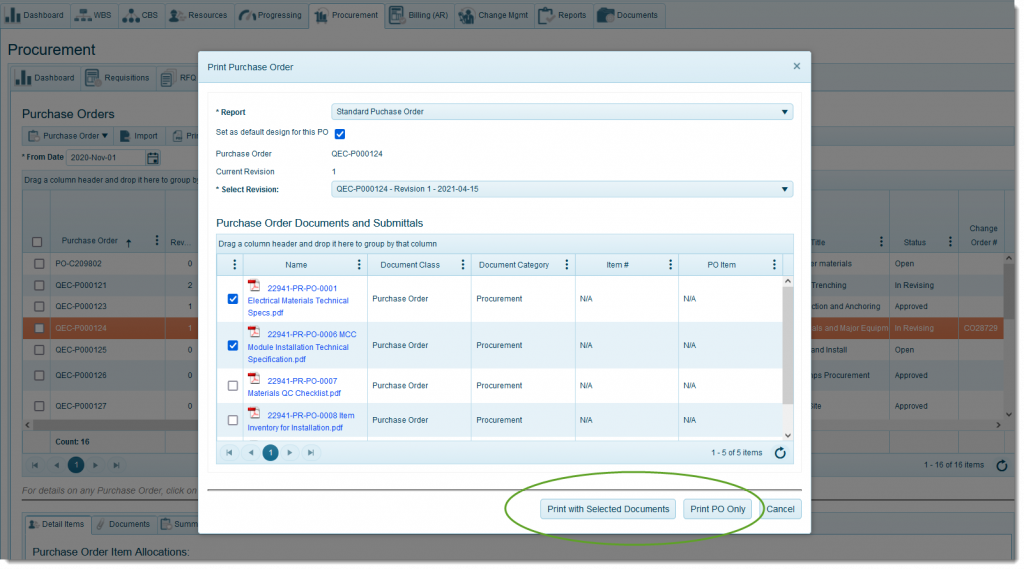The image size is (1024, 569).
Task: Open the Document Class column menu icon
Action: tap(463, 265)
